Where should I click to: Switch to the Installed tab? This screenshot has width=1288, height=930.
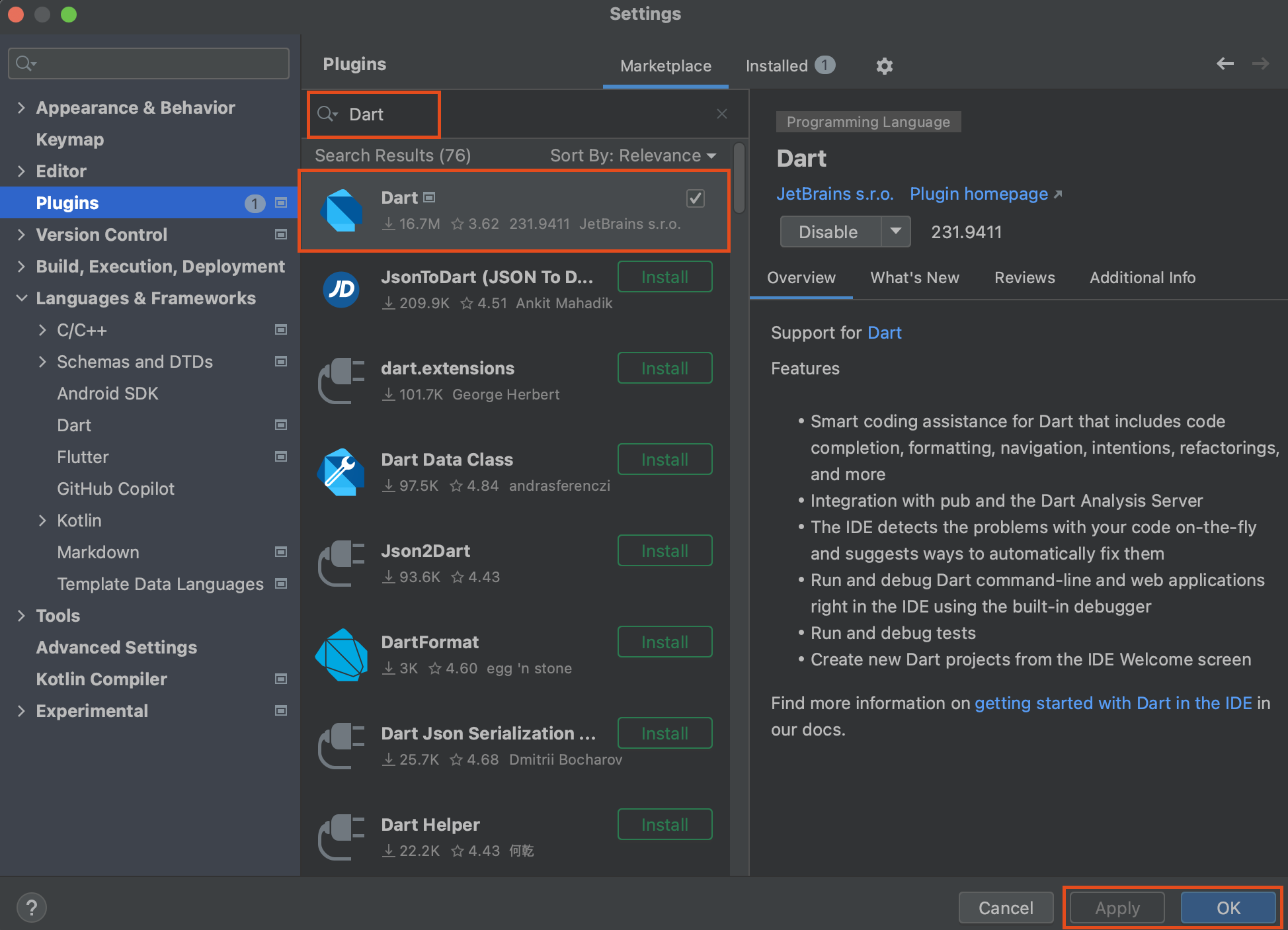pos(790,66)
